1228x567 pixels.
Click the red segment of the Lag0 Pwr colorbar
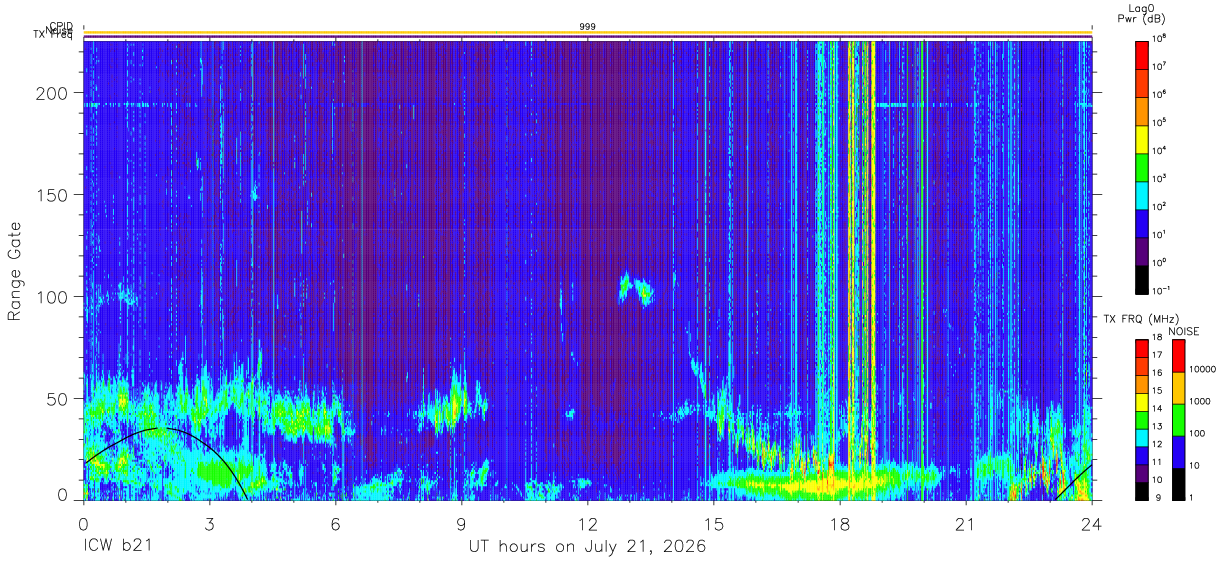(x=1143, y=53)
